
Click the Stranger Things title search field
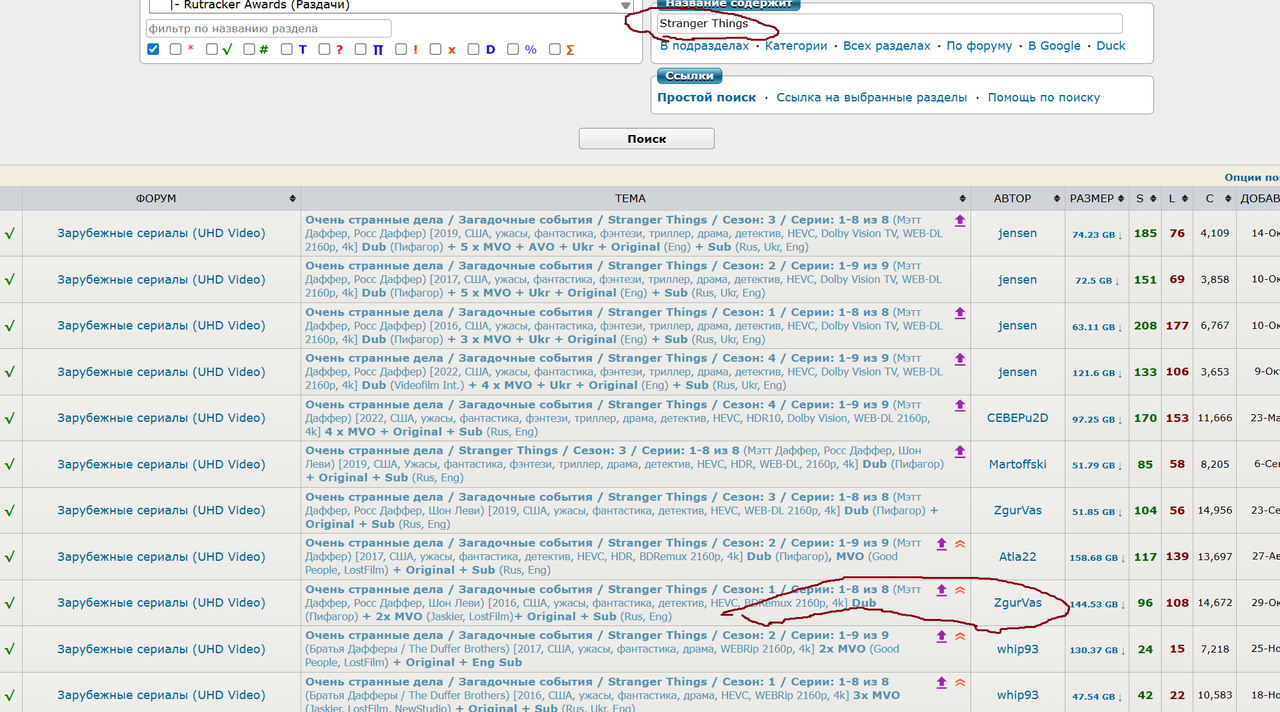coord(890,24)
